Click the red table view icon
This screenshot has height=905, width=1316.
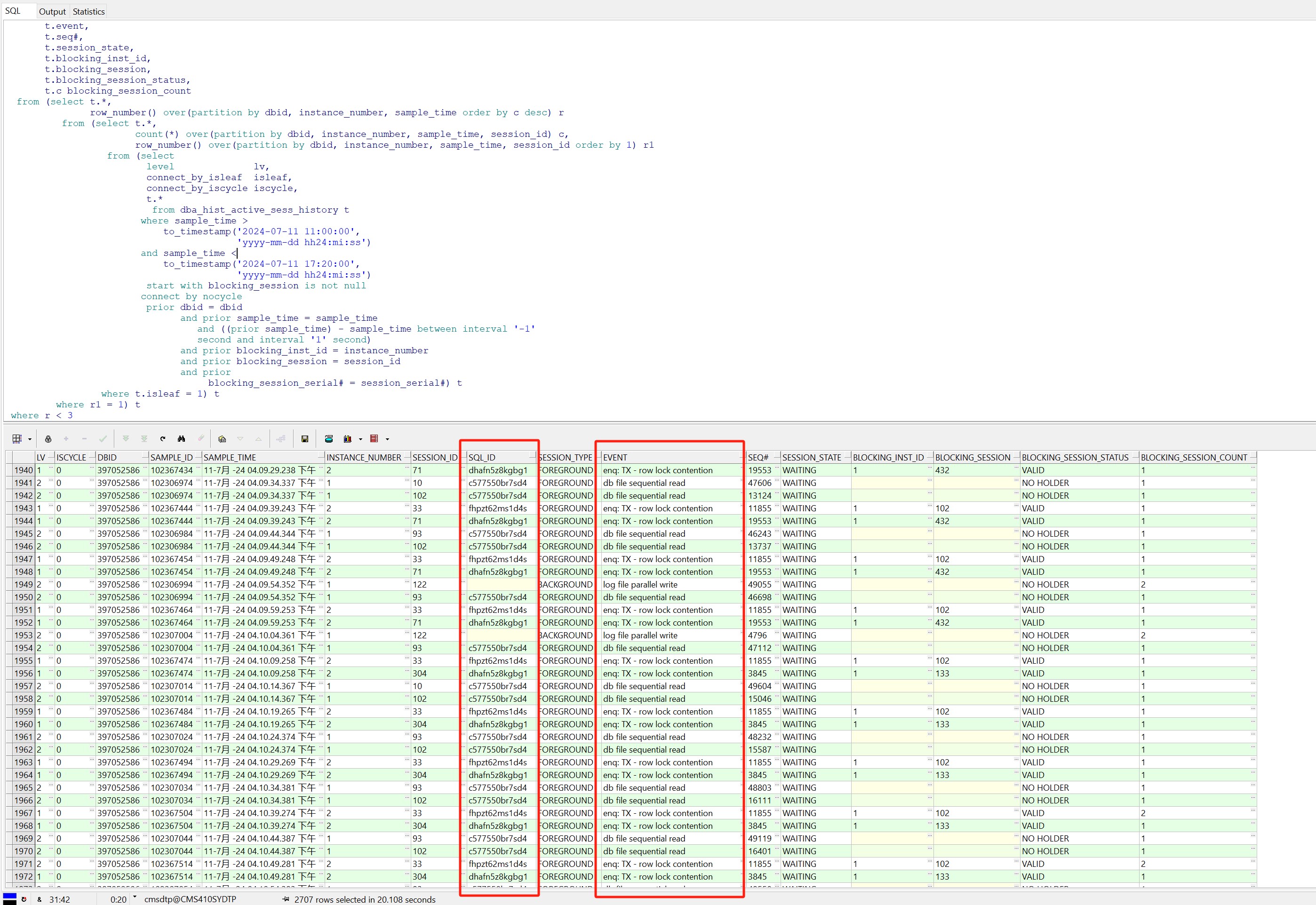(x=374, y=439)
